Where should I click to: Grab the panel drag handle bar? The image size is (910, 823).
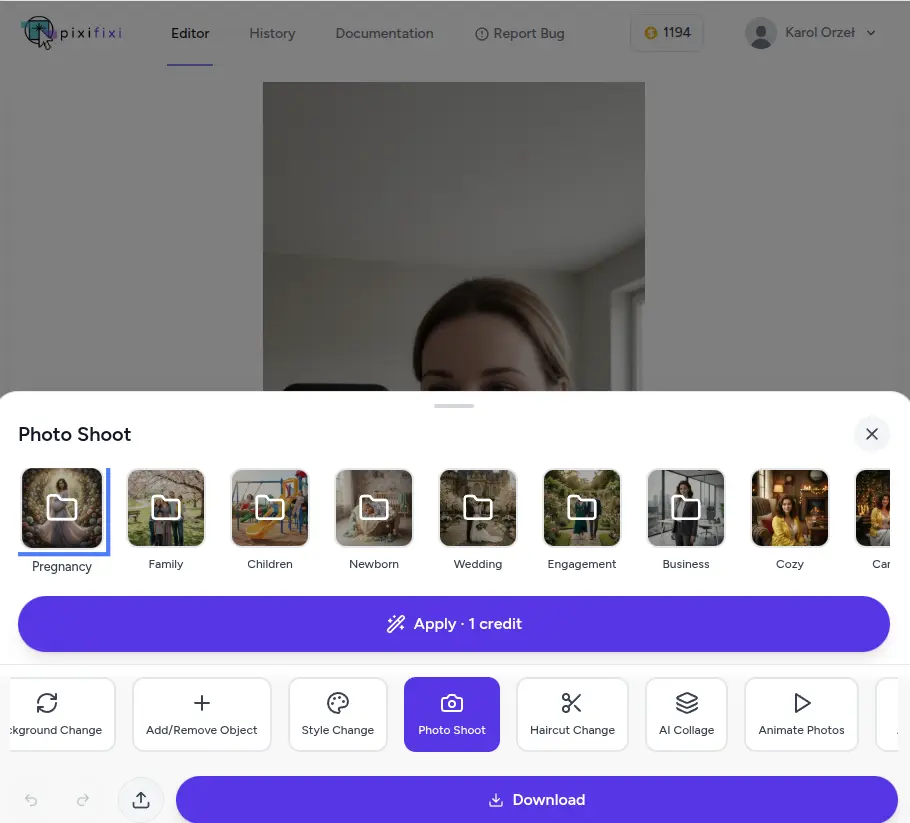point(454,406)
